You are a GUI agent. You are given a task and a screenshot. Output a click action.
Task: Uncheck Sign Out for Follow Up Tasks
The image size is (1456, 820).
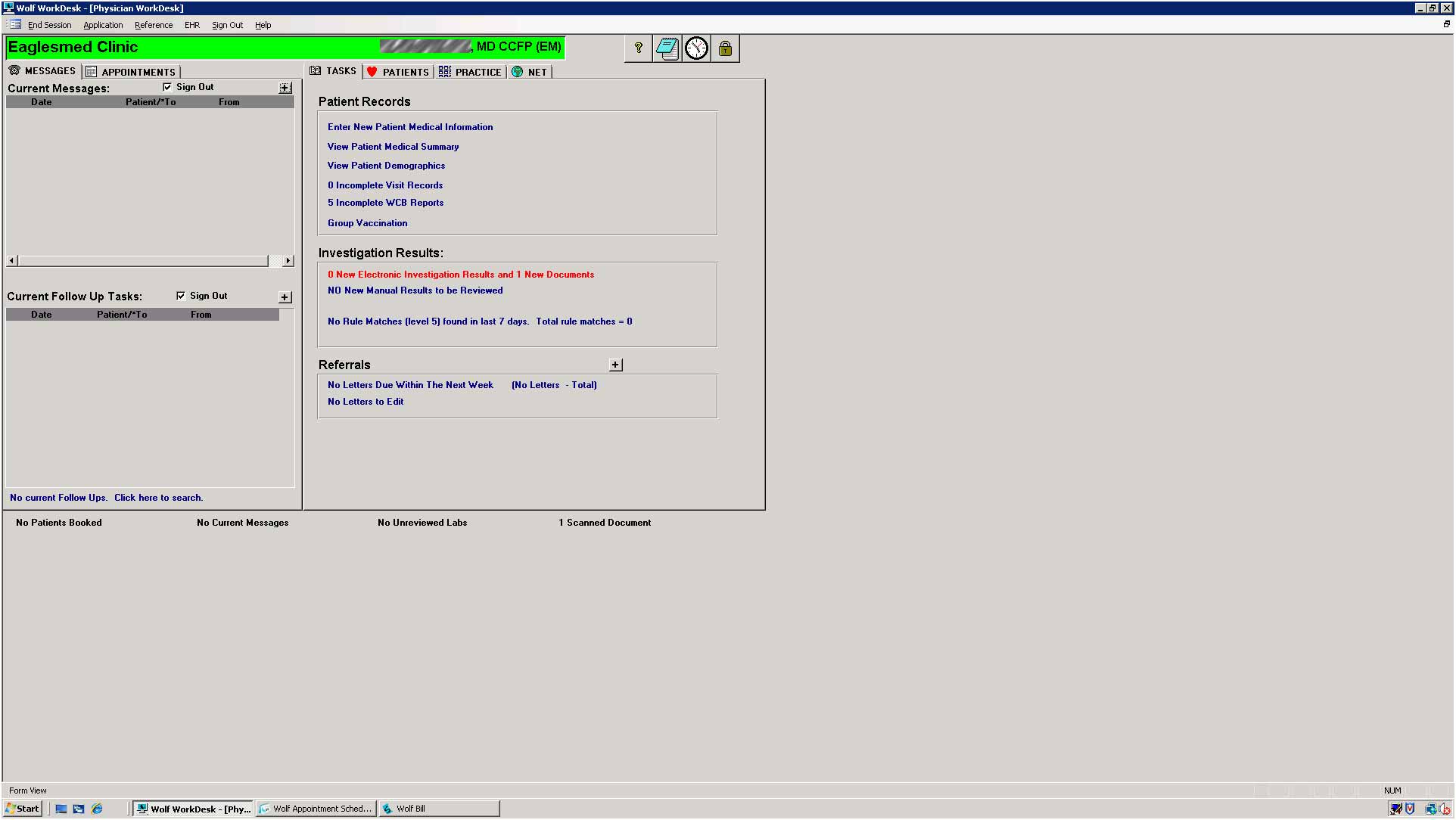[181, 296]
